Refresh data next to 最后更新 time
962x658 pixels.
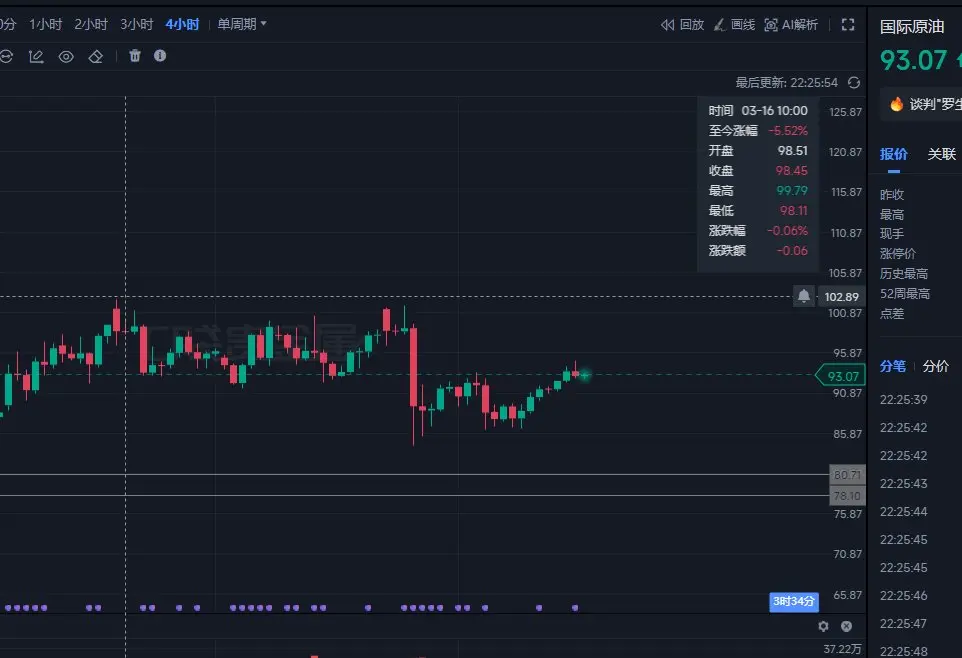tap(854, 83)
